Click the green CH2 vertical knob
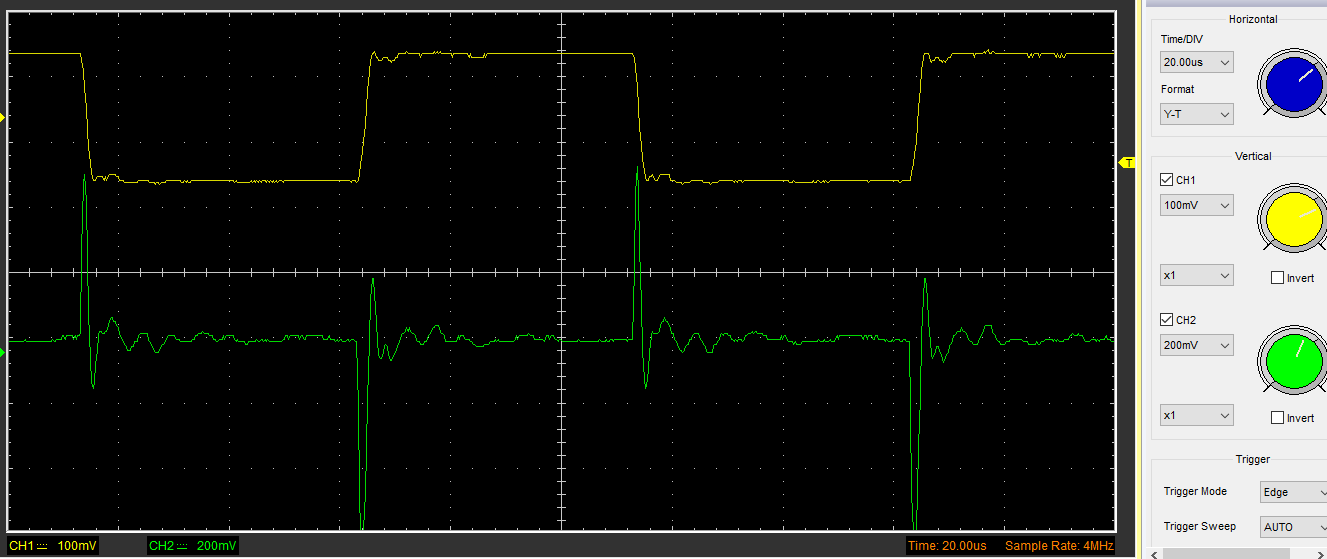This screenshot has height=559, width=1327. pyautogui.click(x=1293, y=358)
